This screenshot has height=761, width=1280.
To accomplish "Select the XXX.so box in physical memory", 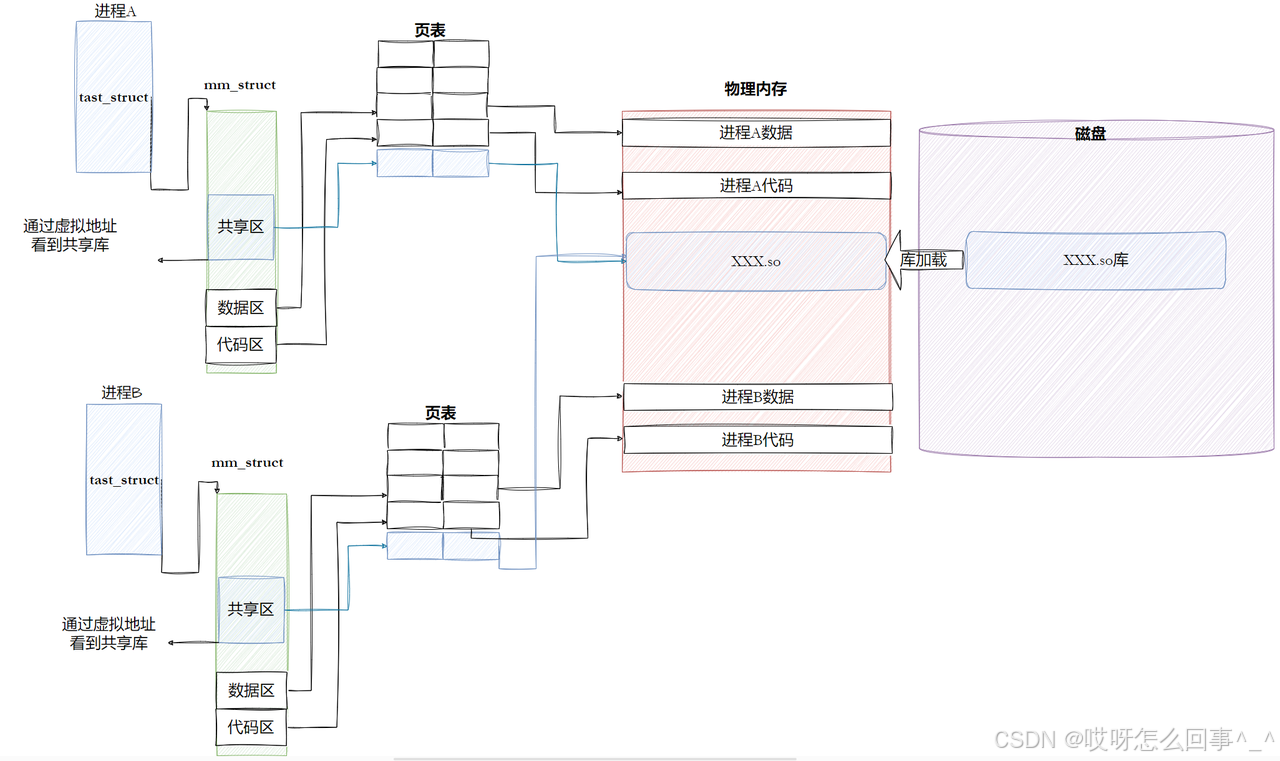I will click(756, 261).
